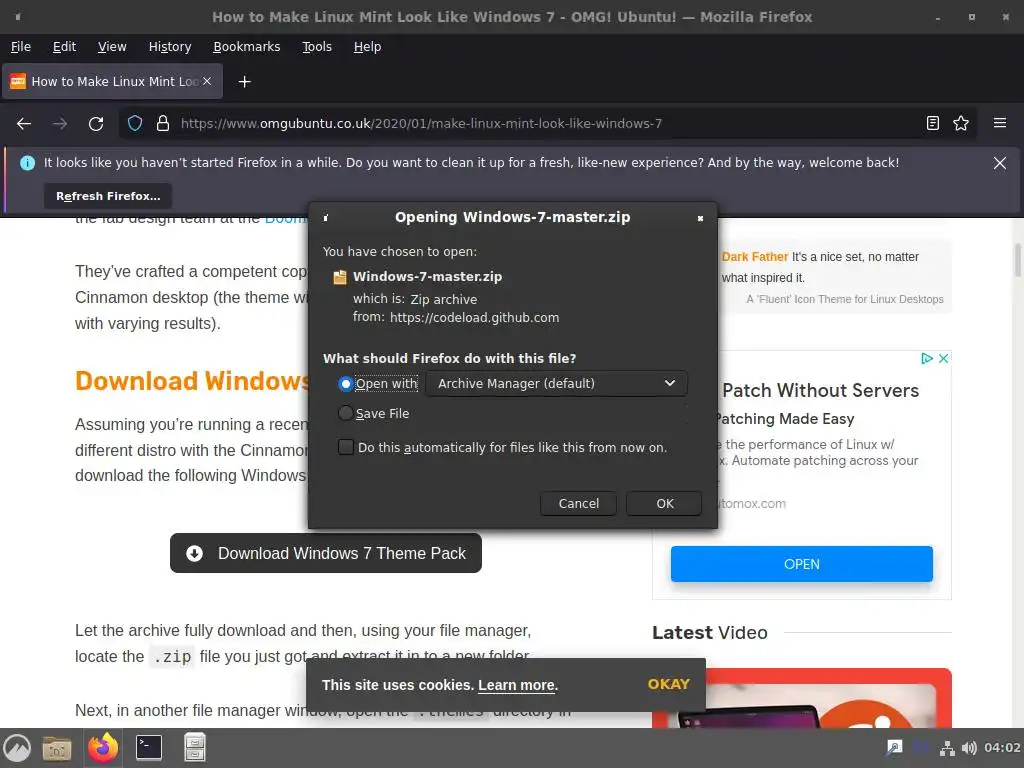Screen dimensions: 1024x768
Task: Open the File menu
Action: pos(21,47)
